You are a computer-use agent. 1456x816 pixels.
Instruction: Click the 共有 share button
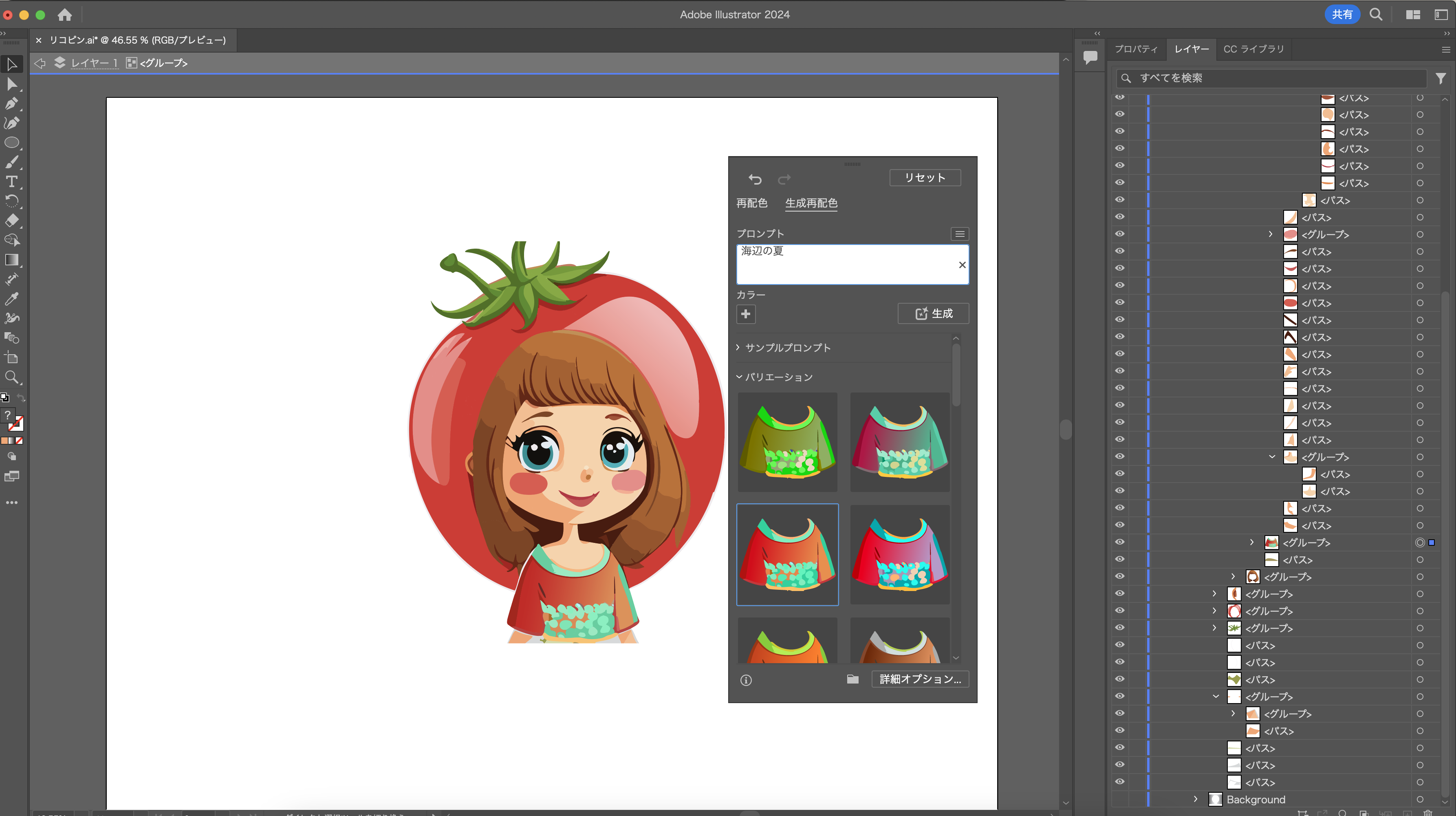click(1342, 14)
